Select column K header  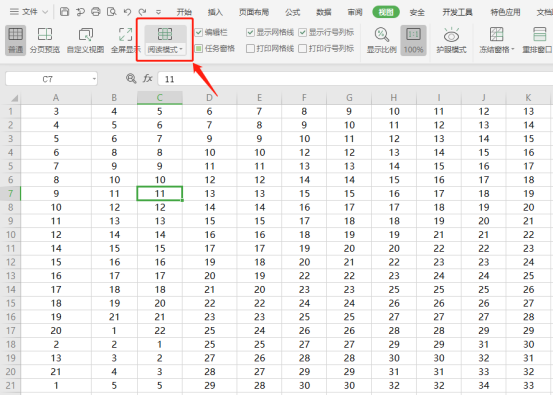coord(528,98)
